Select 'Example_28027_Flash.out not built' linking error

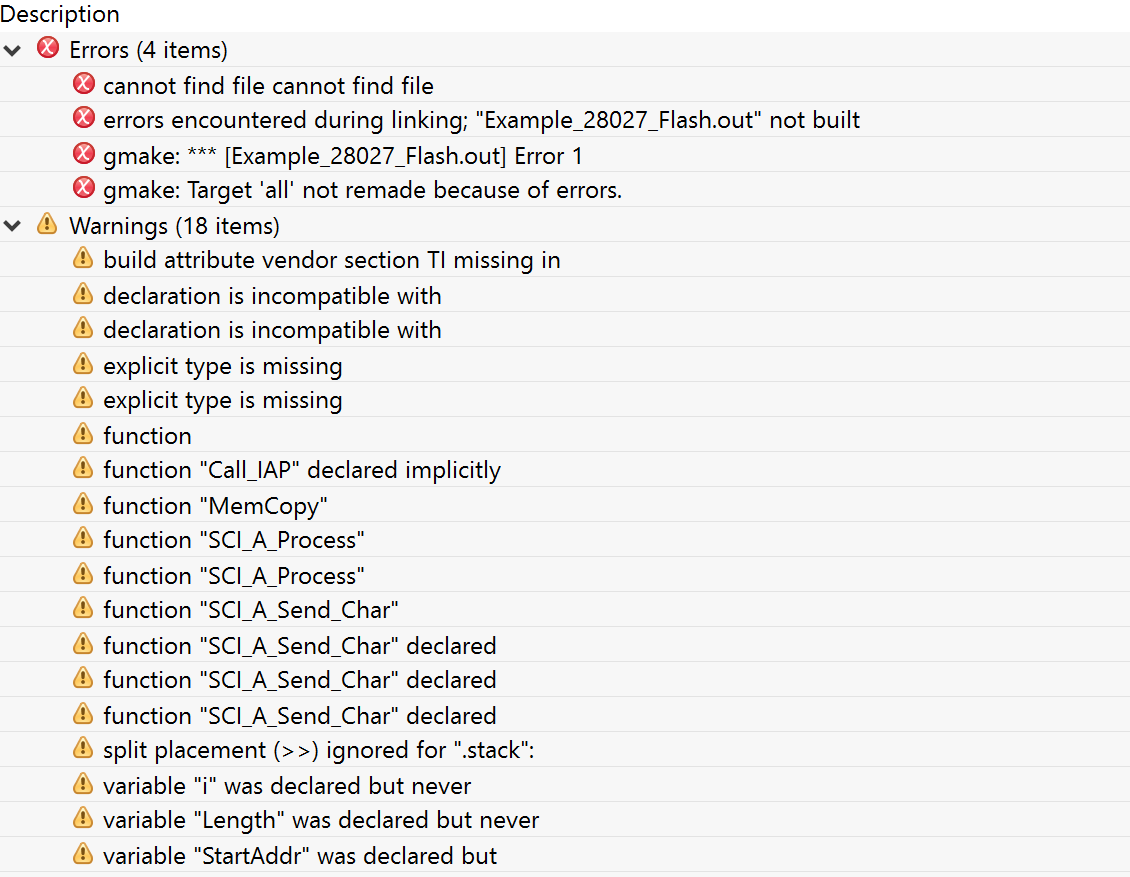(481, 121)
